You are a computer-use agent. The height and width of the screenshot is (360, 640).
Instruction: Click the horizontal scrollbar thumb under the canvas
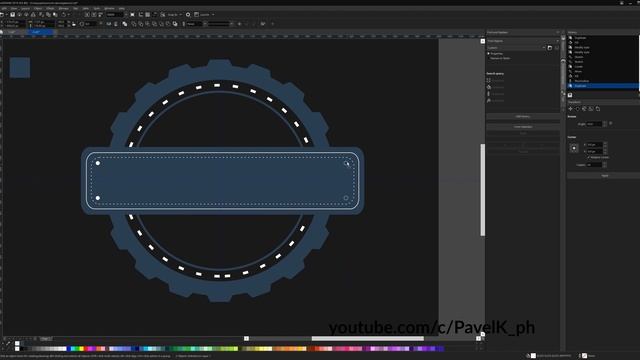[367, 338]
